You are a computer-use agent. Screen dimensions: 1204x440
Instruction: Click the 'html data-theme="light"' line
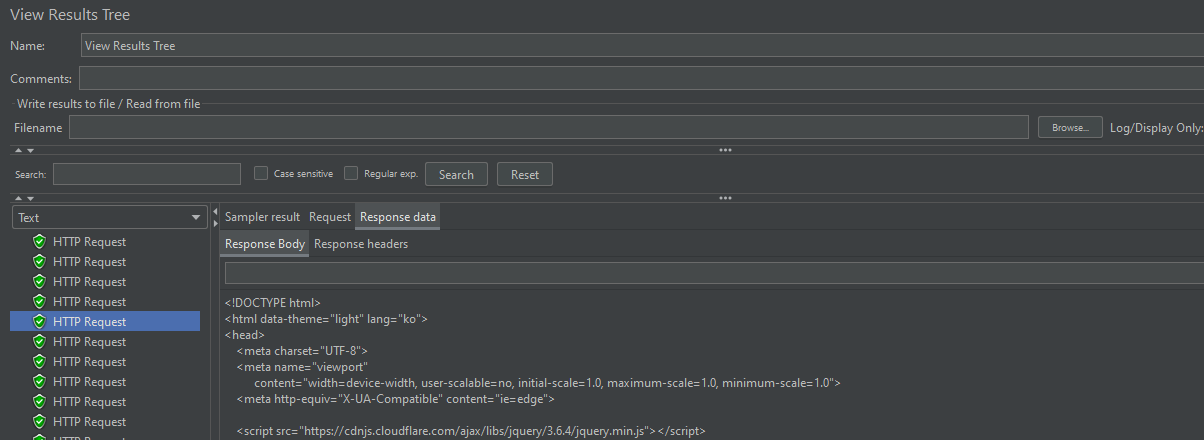[x=326, y=319]
